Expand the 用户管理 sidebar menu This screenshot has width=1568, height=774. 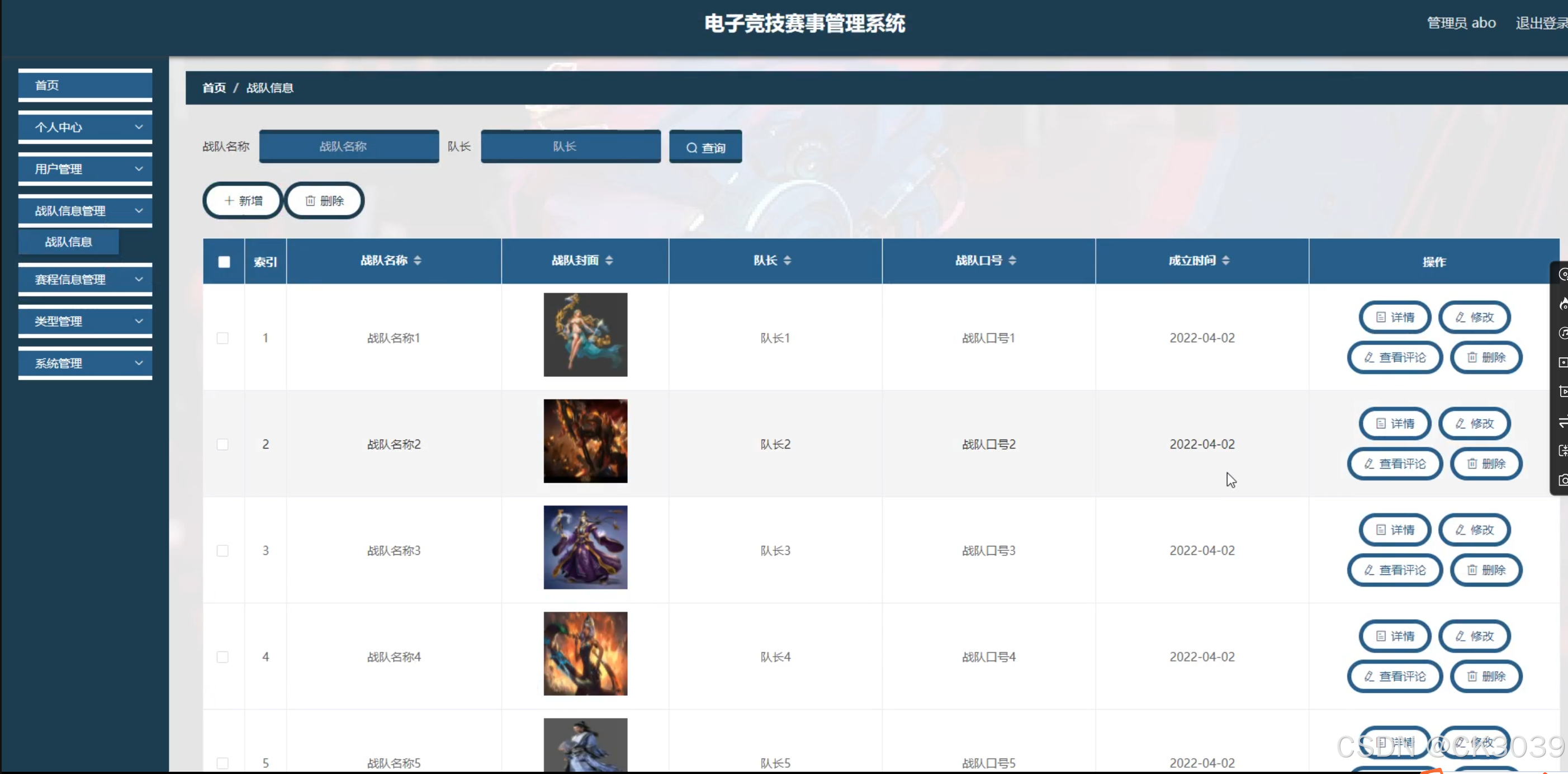coord(85,169)
